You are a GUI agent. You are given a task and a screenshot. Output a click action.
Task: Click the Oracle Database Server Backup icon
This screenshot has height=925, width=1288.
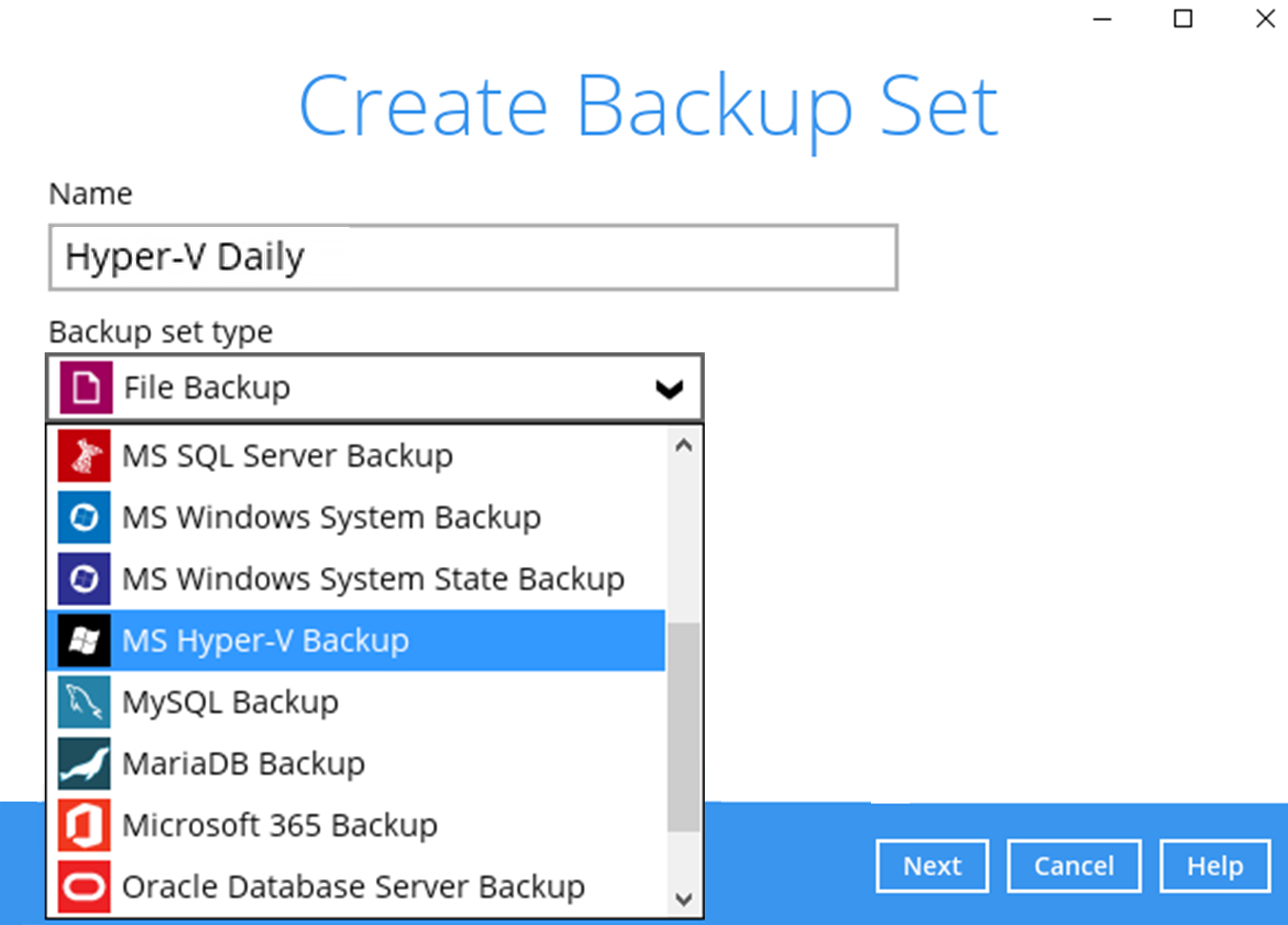tap(84, 885)
